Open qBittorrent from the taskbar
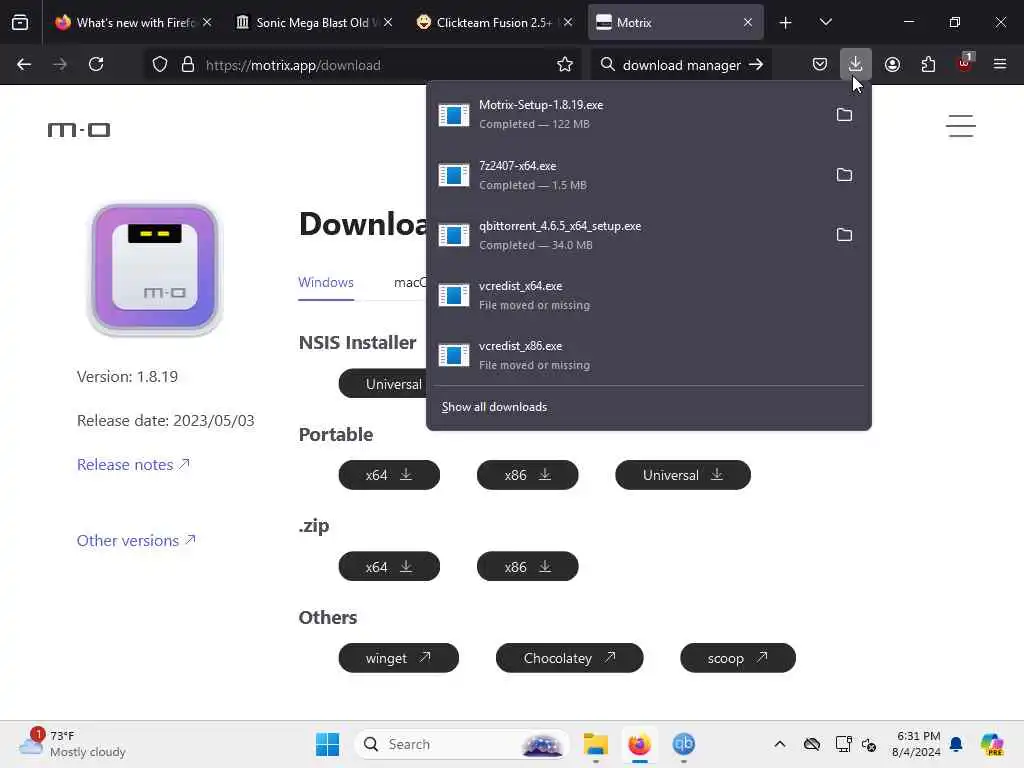 point(683,744)
